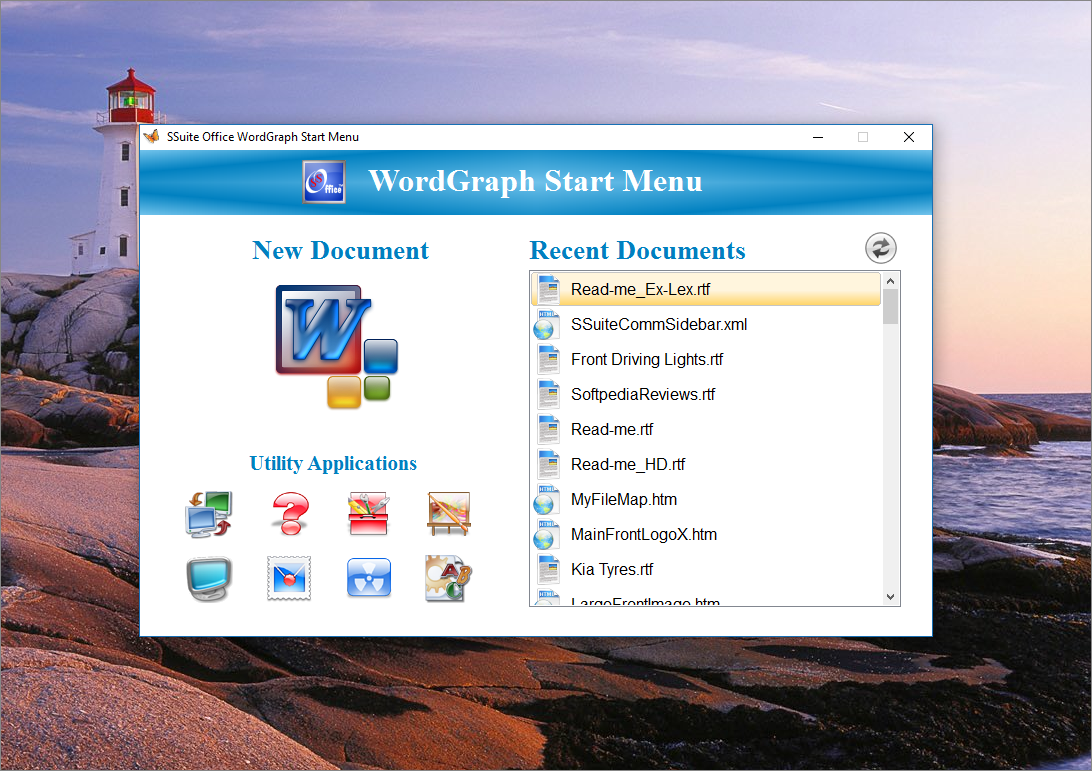Image resolution: width=1092 pixels, height=771 pixels.
Task: Open the painting easel utility icon
Action: click(x=448, y=514)
